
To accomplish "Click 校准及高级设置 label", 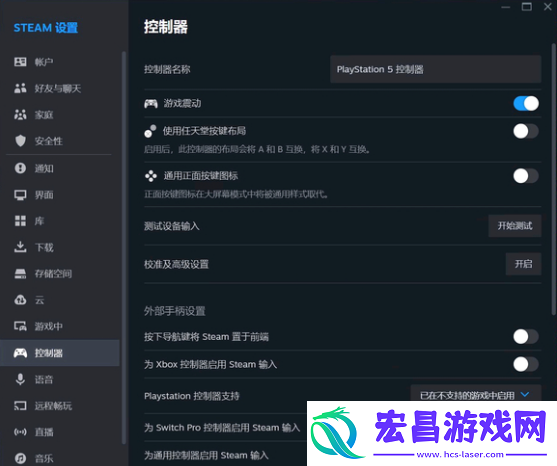I will coord(176,264).
